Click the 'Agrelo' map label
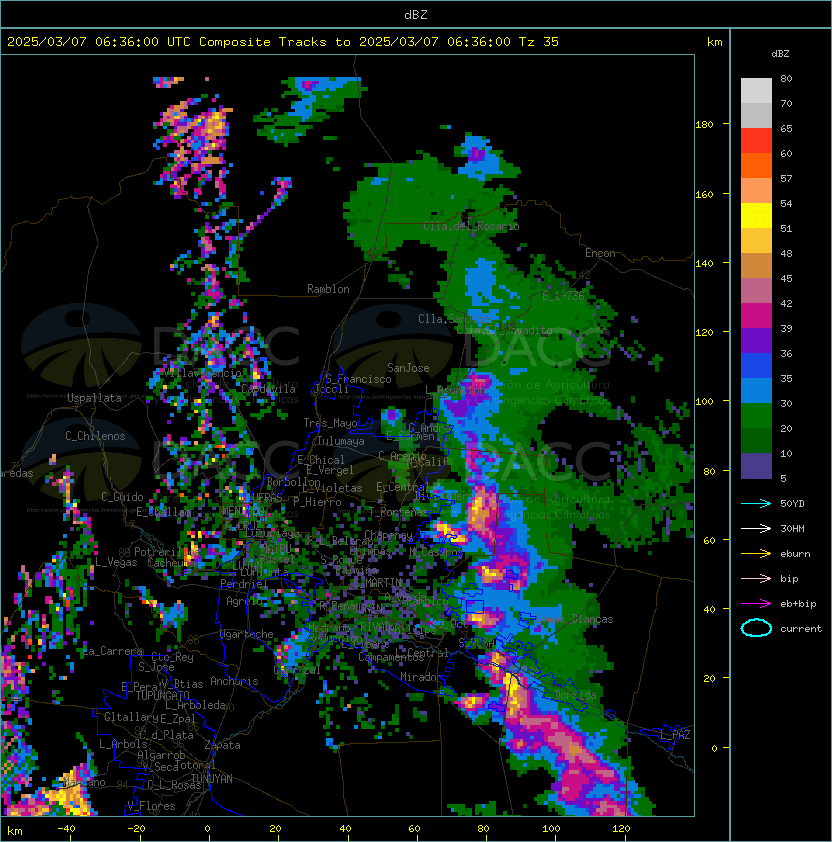Image resolution: width=832 pixels, height=842 pixels. 244,601
